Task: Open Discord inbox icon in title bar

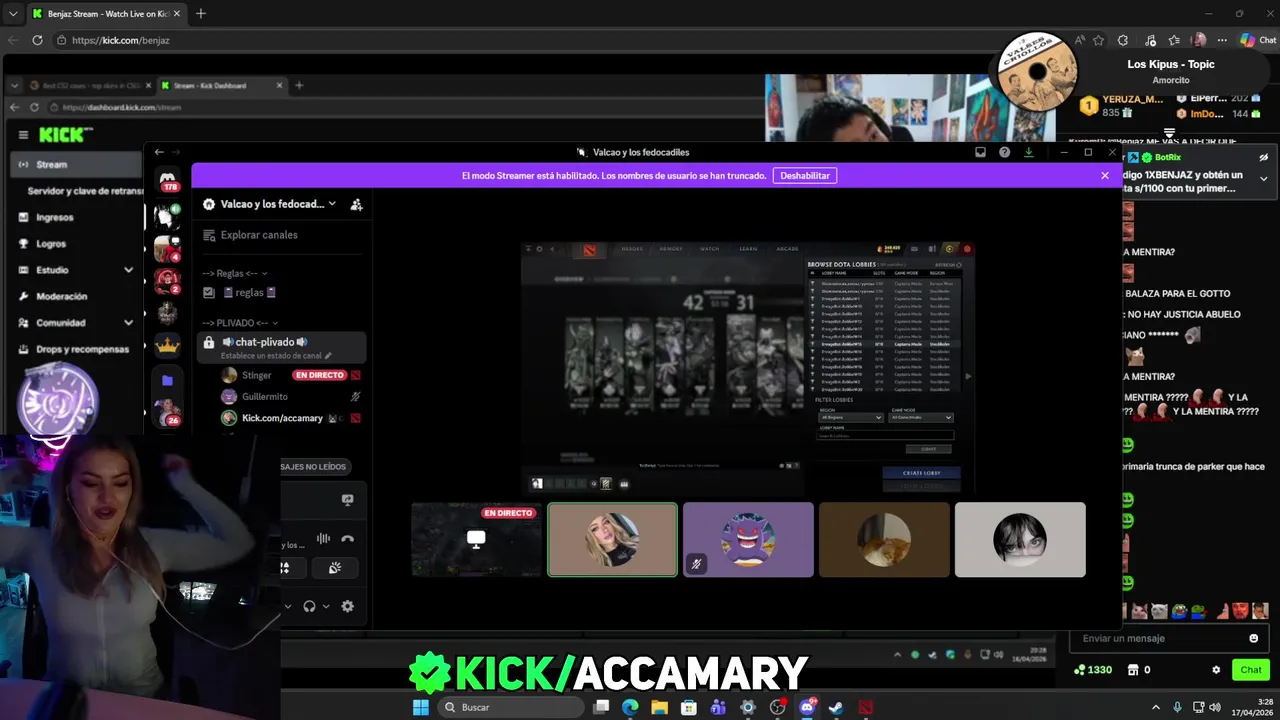Action: click(x=980, y=152)
